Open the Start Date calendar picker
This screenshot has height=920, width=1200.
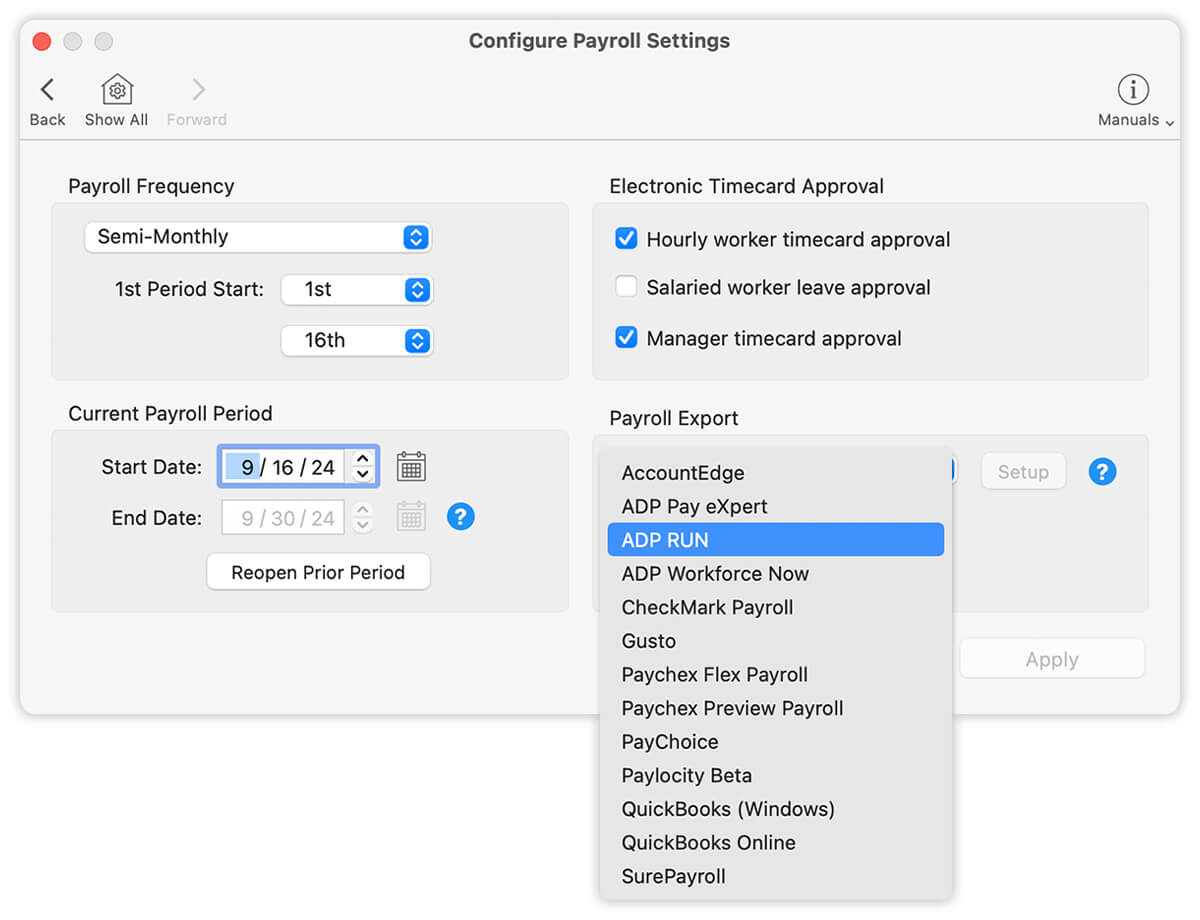tap(410, 465)
